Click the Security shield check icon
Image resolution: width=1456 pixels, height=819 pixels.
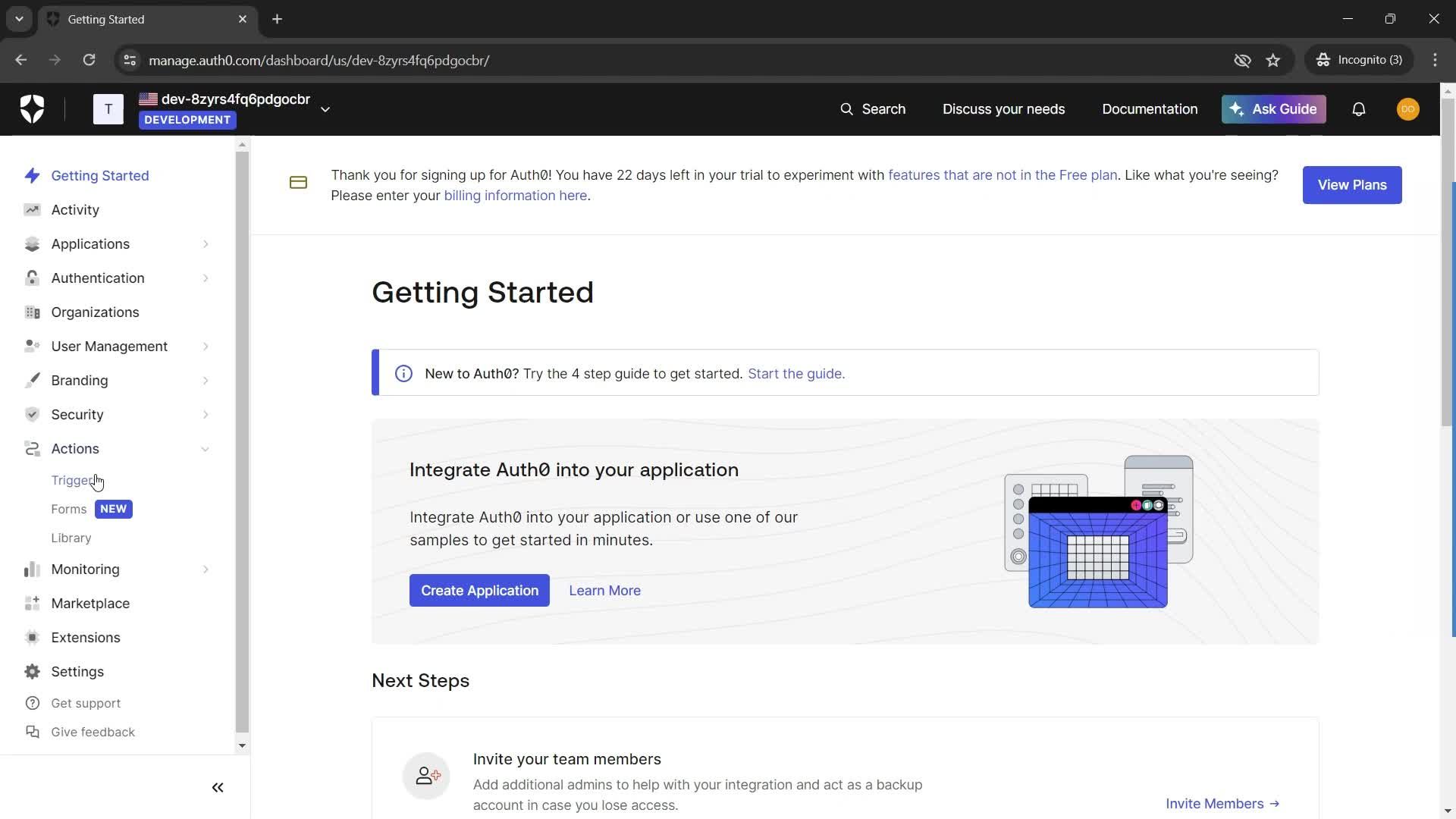pos(32,415)
